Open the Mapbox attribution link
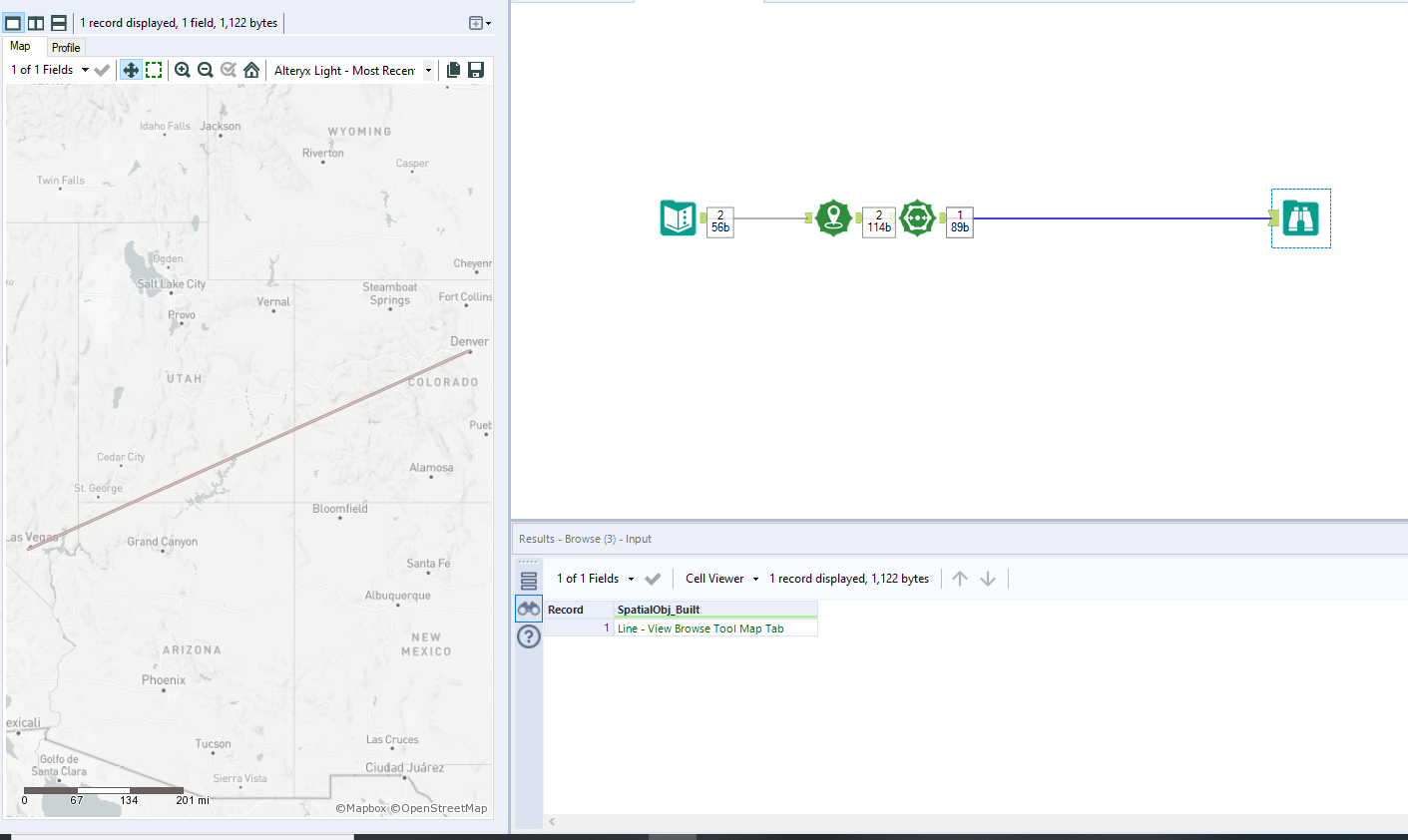The image size is (1408, 840). pos(361,808)
